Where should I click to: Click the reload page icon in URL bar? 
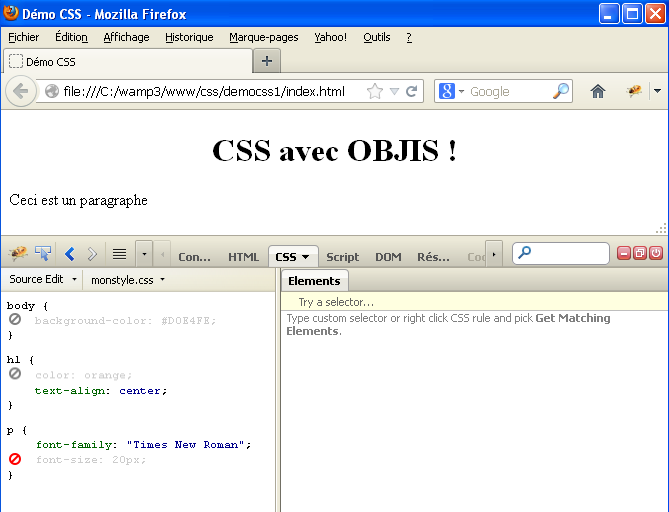[412, 91]
